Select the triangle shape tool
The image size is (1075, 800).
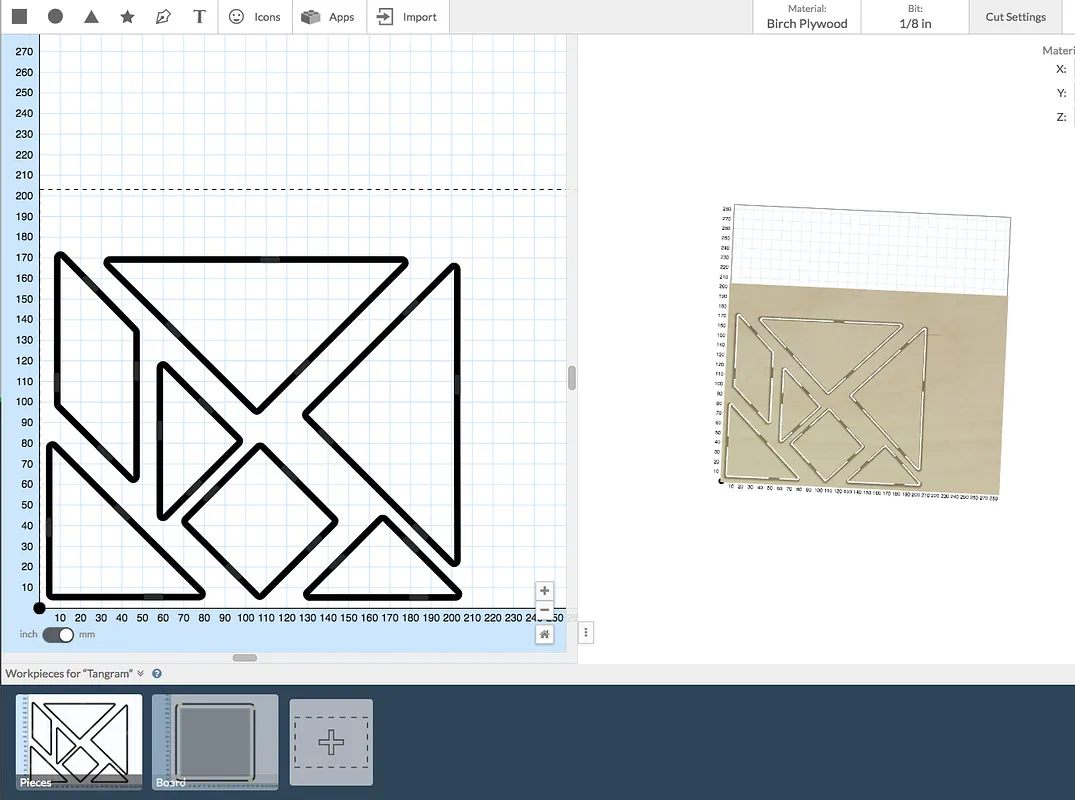pos(91,17)
